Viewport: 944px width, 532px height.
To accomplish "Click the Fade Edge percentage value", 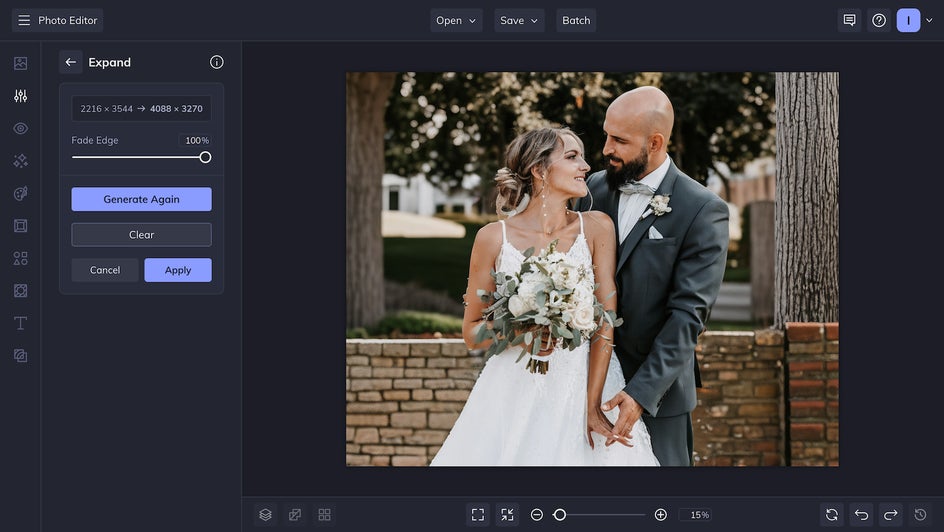I will pyautogui.click(x=197, y=140).
